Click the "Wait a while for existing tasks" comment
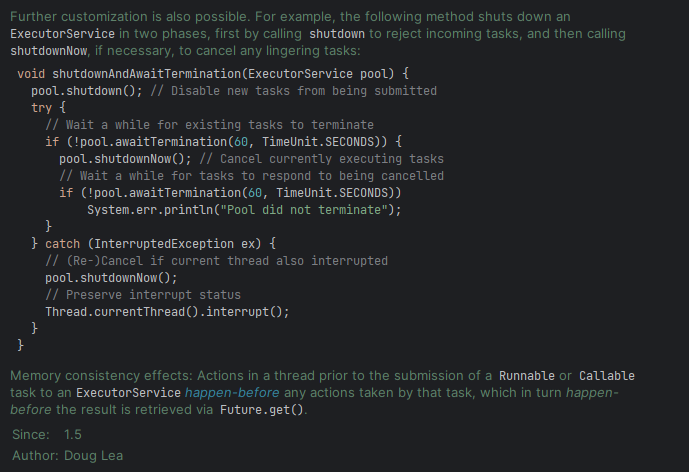689x472 pixels. click(210, 125)
